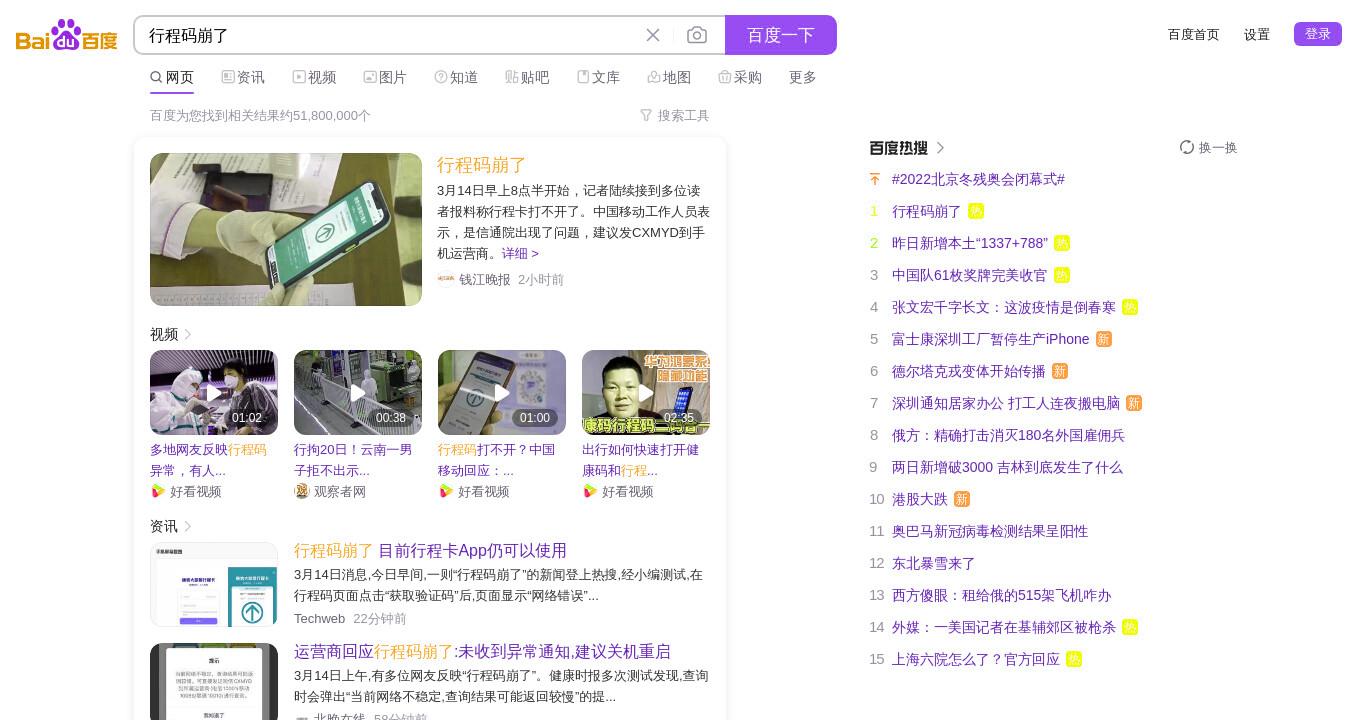Click the 好看视频 icon under the first video
The height and width of the screenshot is (720, 1366).
click(x=158, y=491)
